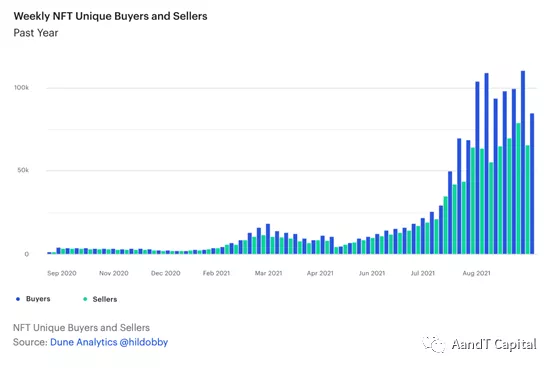Click the 100k y-axis label
Viewport: 554px width, 369px height.
click(x=21, y=88)
